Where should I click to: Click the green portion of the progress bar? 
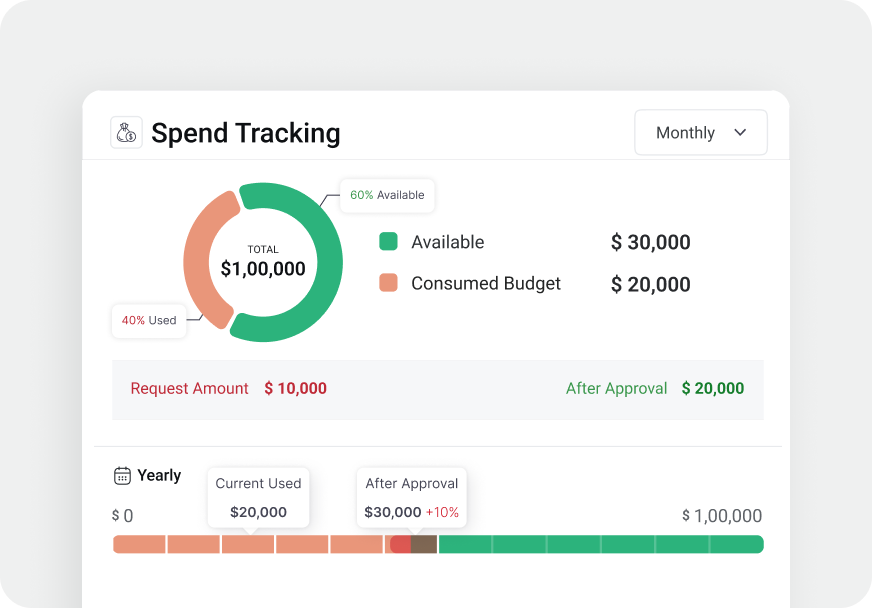(x=600, y=543)
